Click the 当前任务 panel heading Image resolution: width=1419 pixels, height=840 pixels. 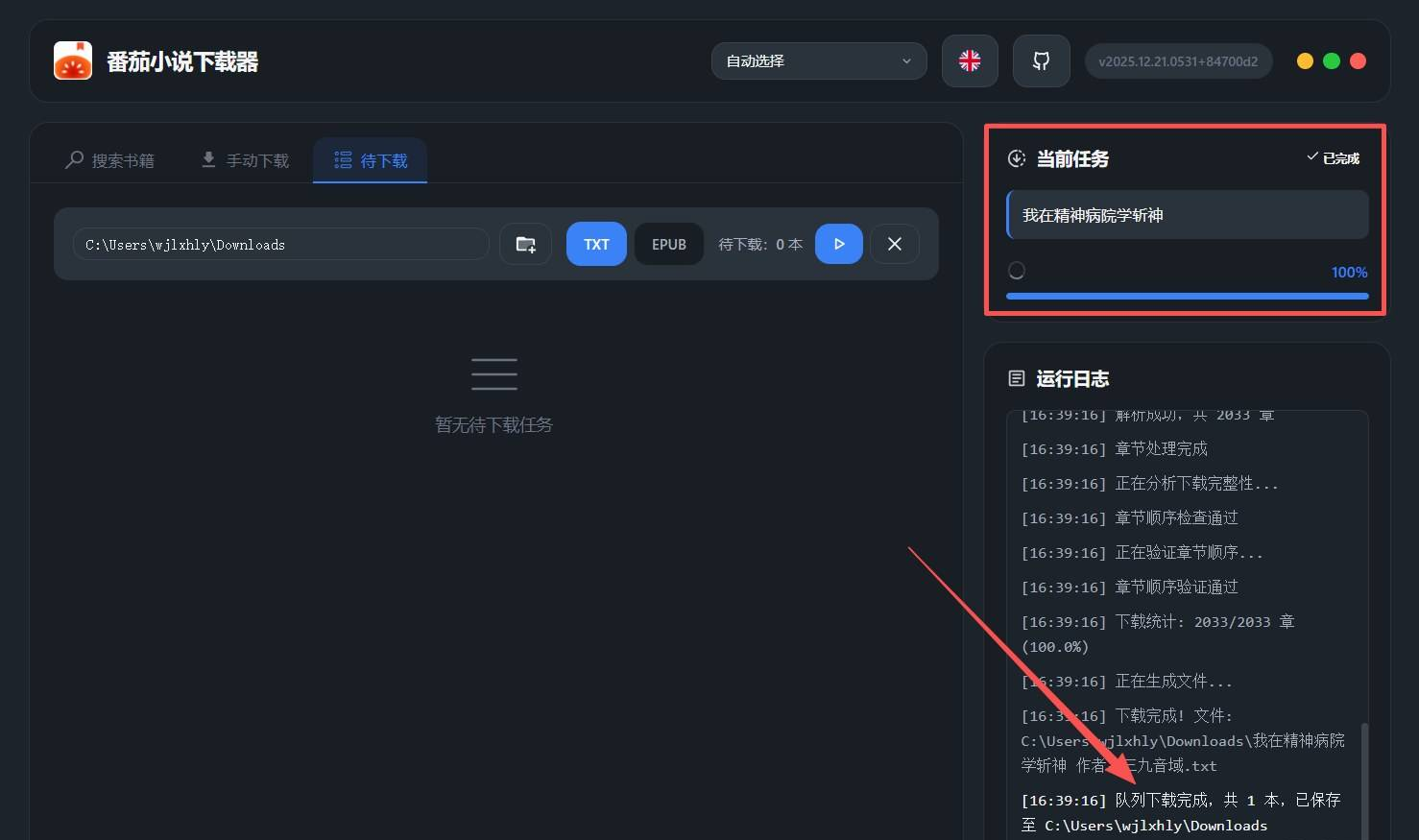click(1072, 158)
